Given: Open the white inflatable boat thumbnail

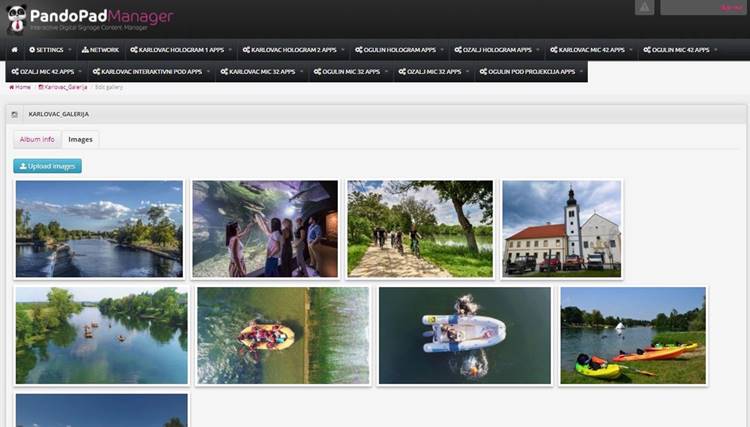Looking at the screenshot, I should click(464, 336).
